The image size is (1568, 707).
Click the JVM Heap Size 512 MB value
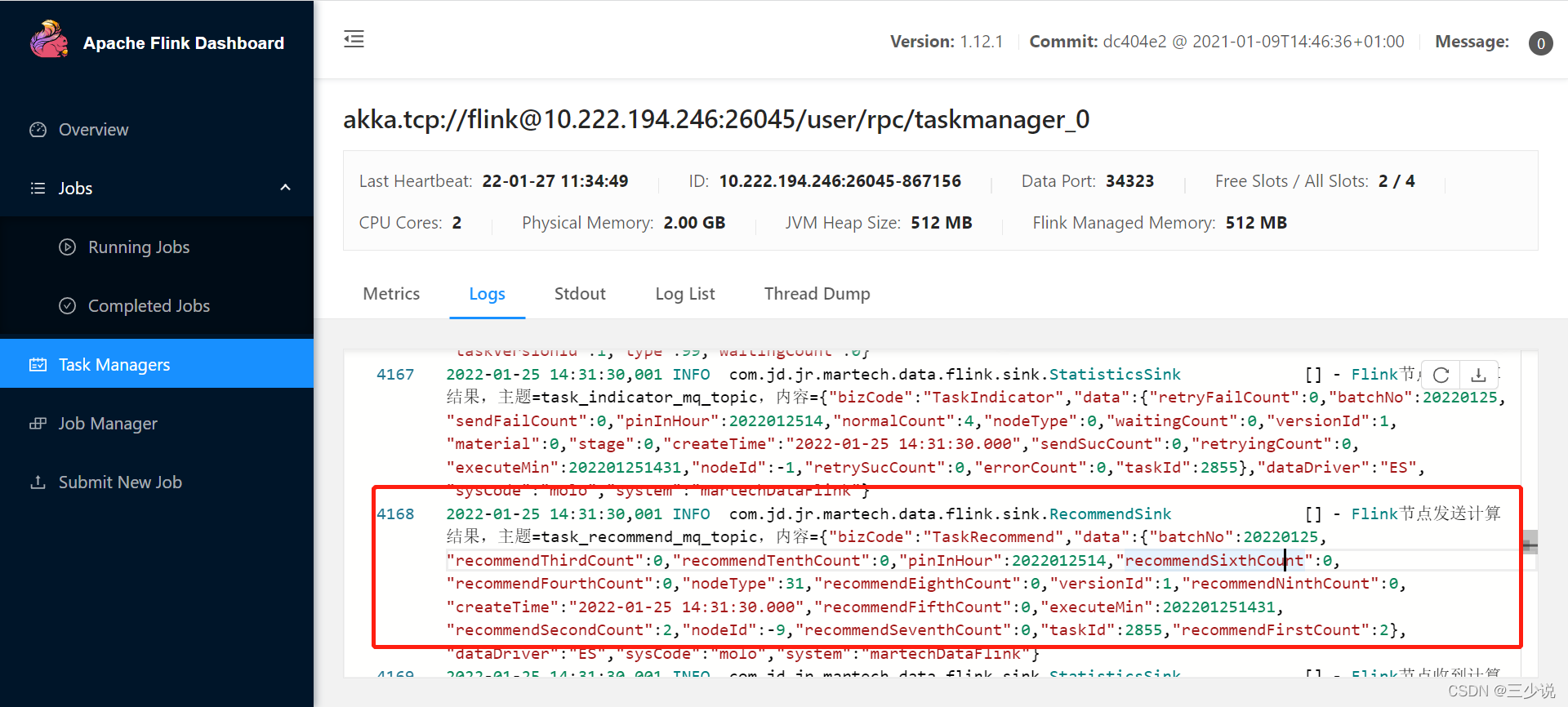(942, 223)
